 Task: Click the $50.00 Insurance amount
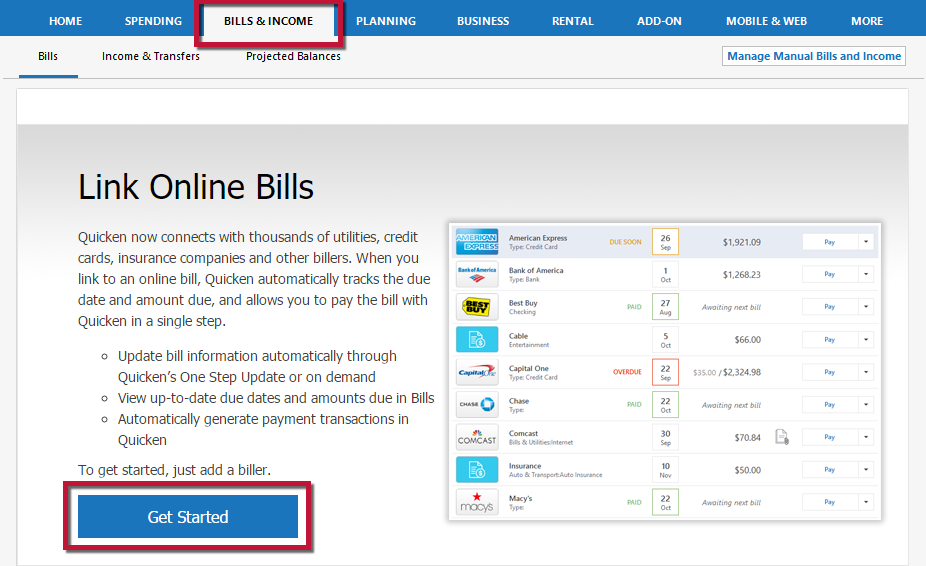[748, 470]
